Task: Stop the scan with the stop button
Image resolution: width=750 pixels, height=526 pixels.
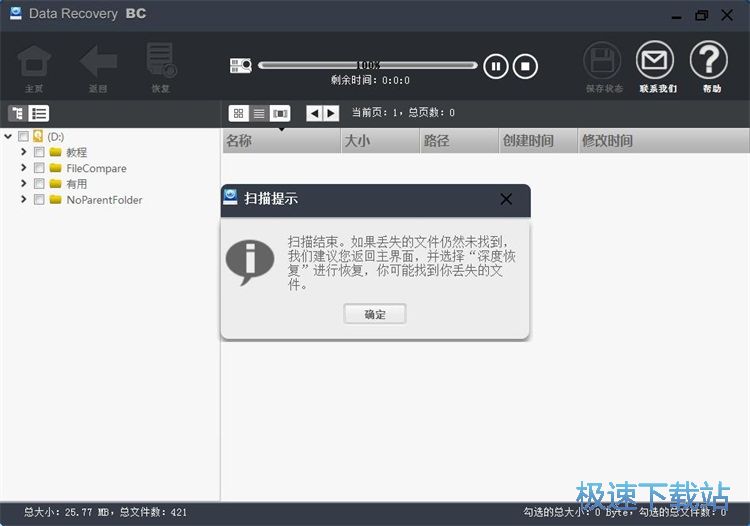Action: [x=525, y=66]
